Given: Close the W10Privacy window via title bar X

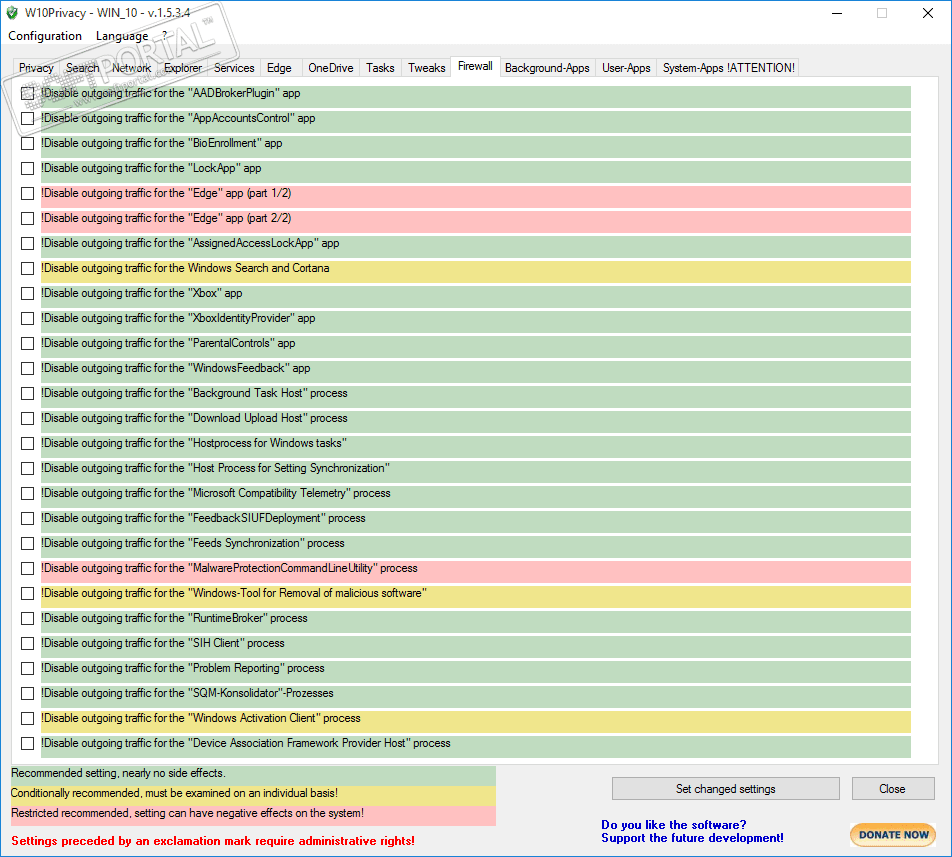Looking at the screenshot, I should click(928, 13).
